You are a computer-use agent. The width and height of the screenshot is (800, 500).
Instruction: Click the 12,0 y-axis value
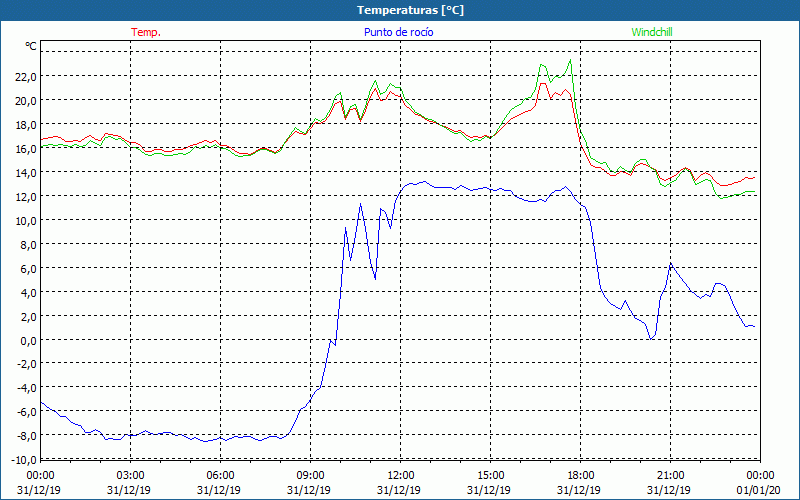(27, 196)
